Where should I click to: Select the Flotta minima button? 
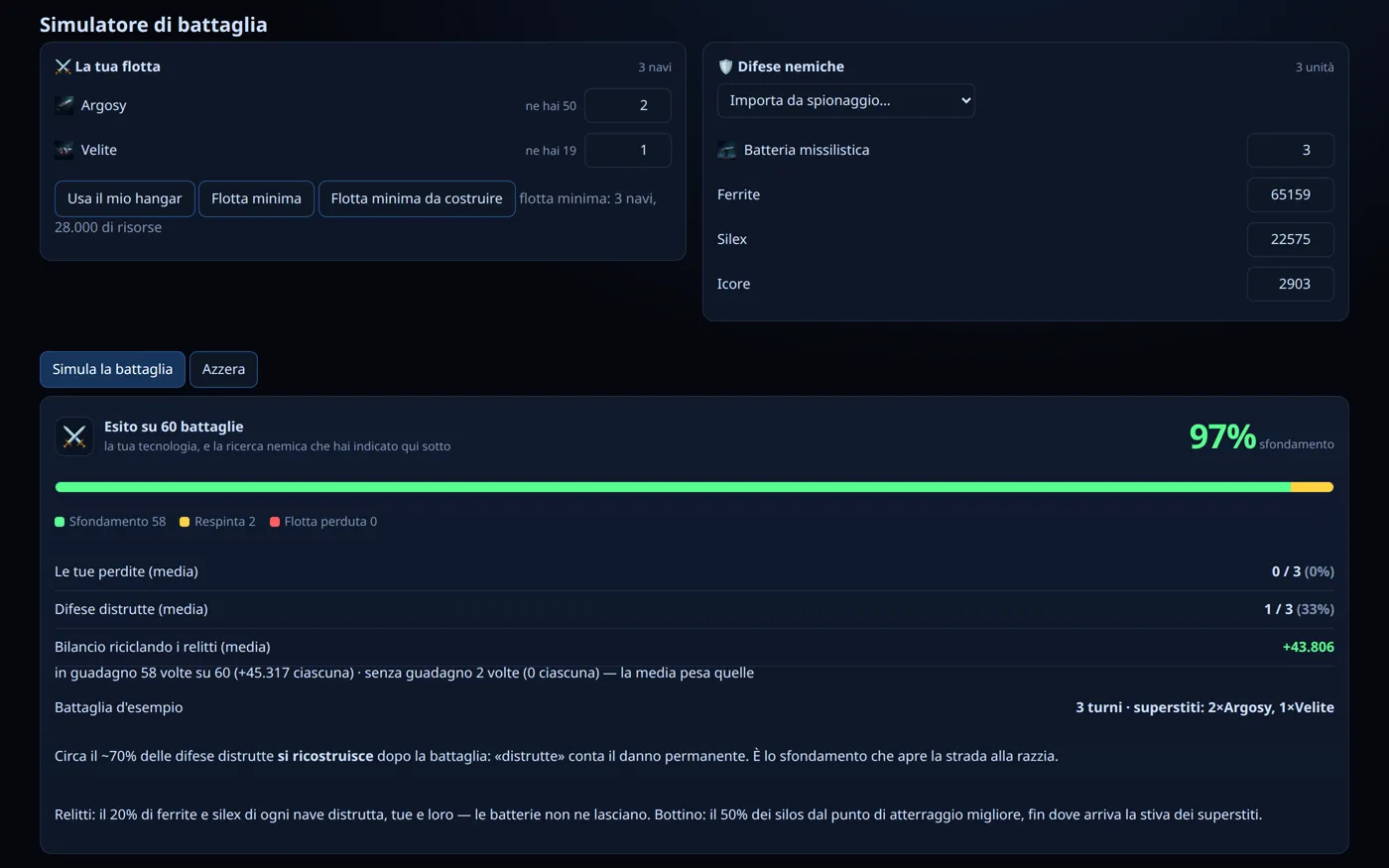click(x=256, y=198)
